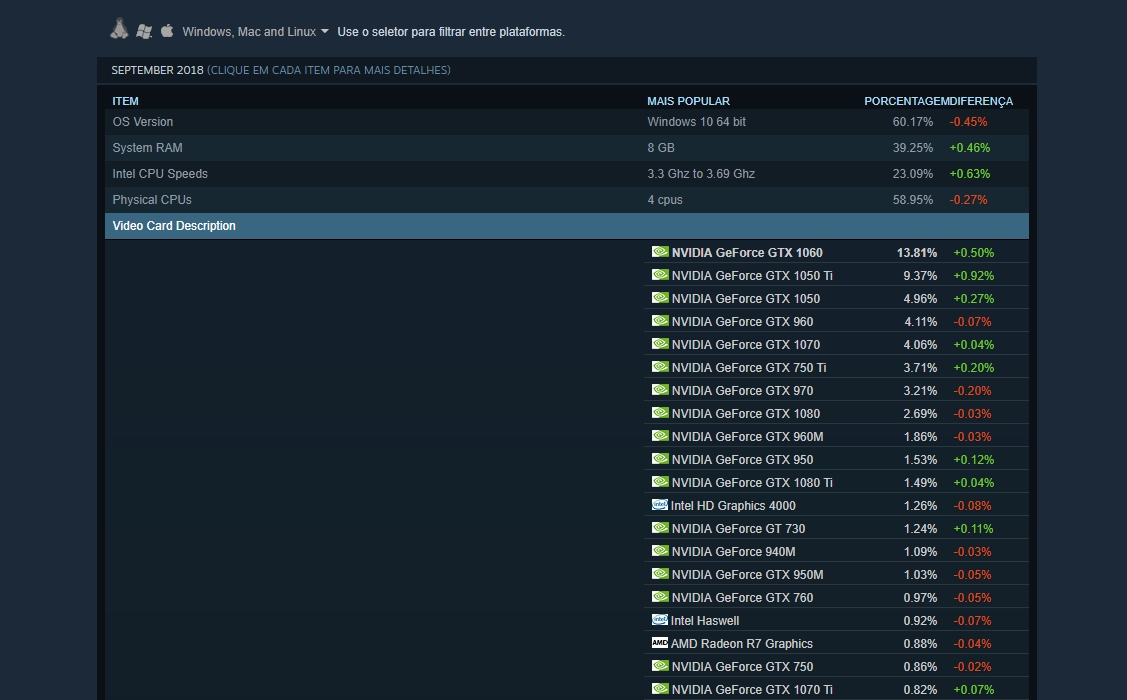This screenshot has height=700, width=1127.
Task: Expand the Intel CPU Speeds row
Action: click(x=566, y=174)
